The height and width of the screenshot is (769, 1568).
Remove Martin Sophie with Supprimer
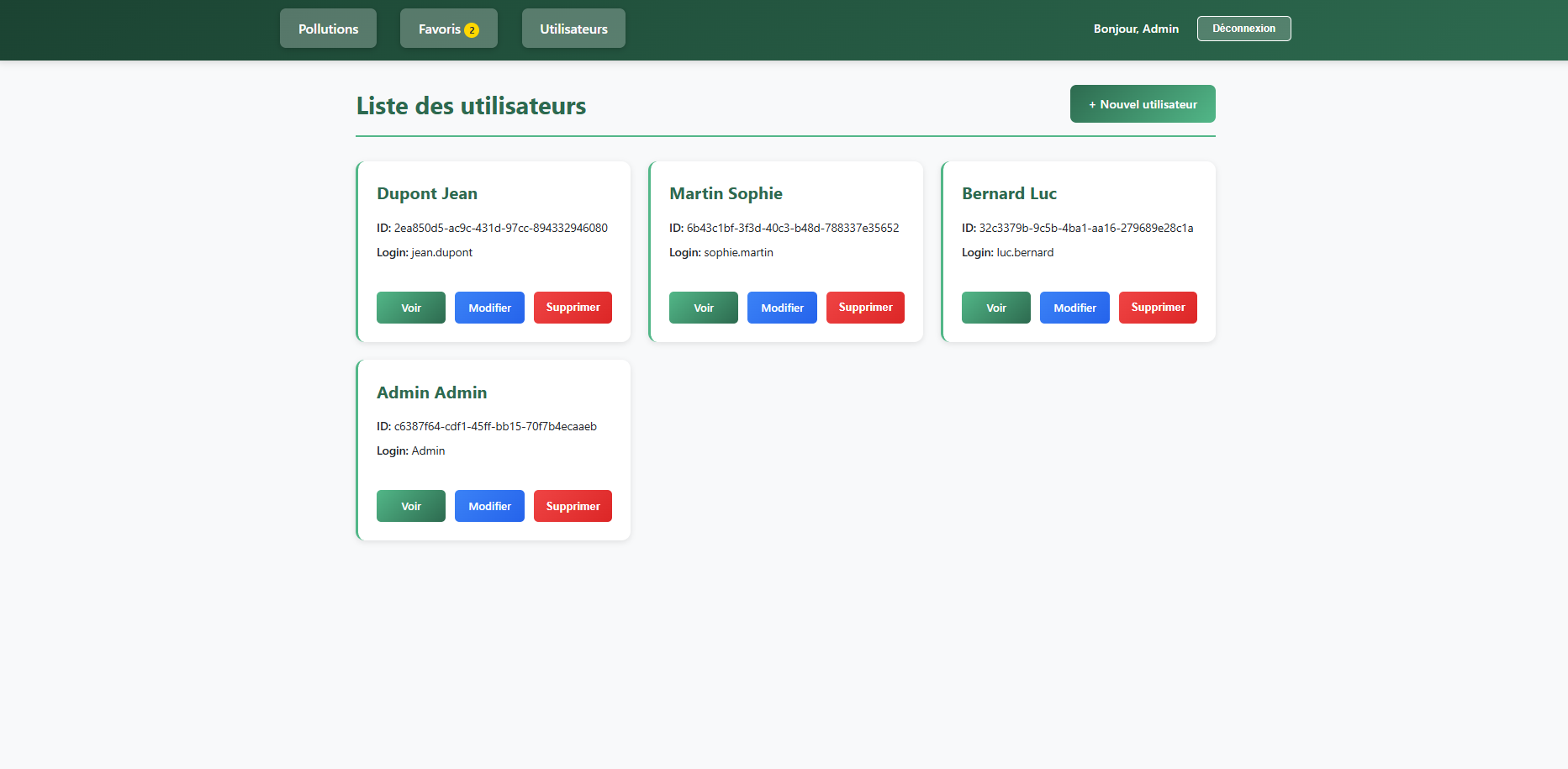(865, 308)
